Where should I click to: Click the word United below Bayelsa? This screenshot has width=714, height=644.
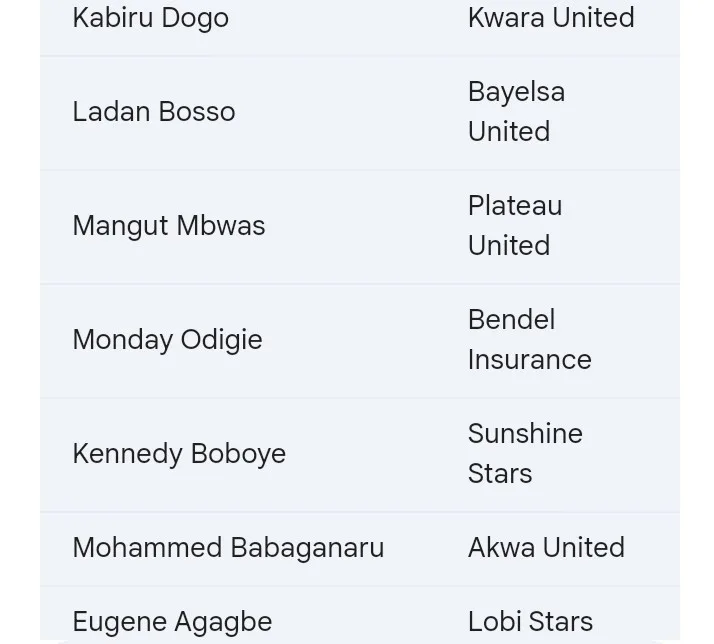[508, 132]
